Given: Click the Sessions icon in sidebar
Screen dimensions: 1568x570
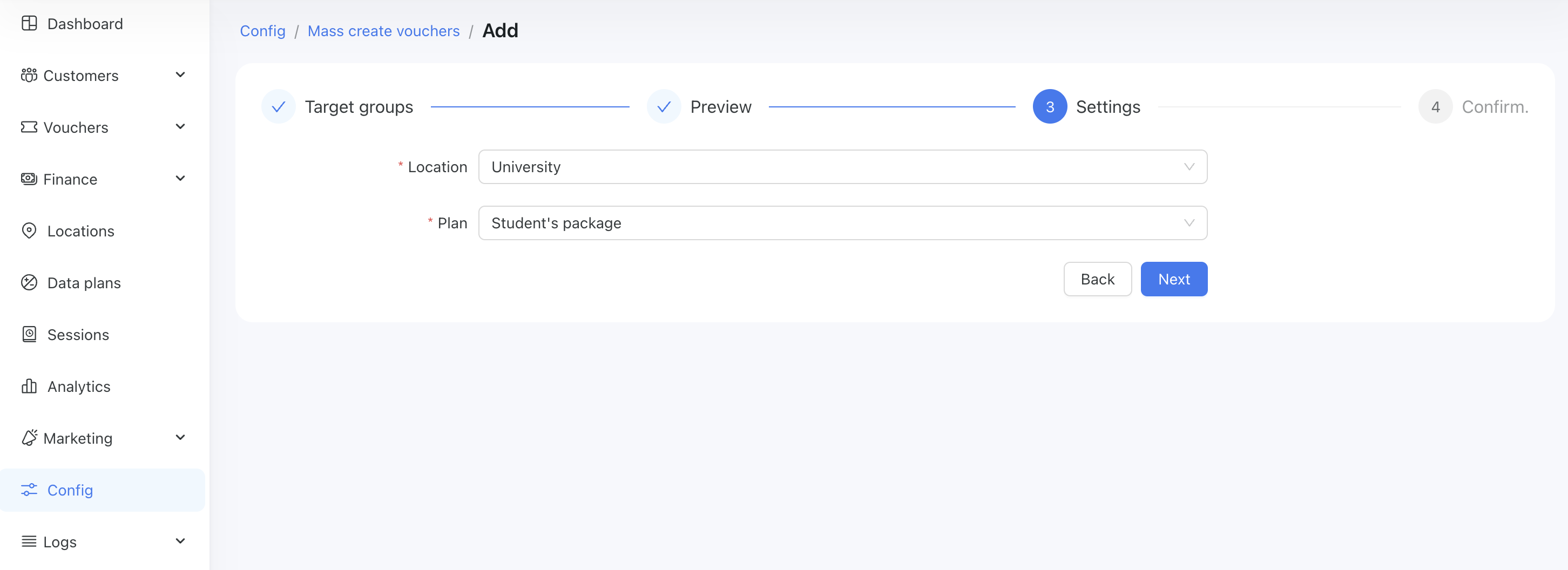Looking at the screenshot, I should [x=29, y=335].
